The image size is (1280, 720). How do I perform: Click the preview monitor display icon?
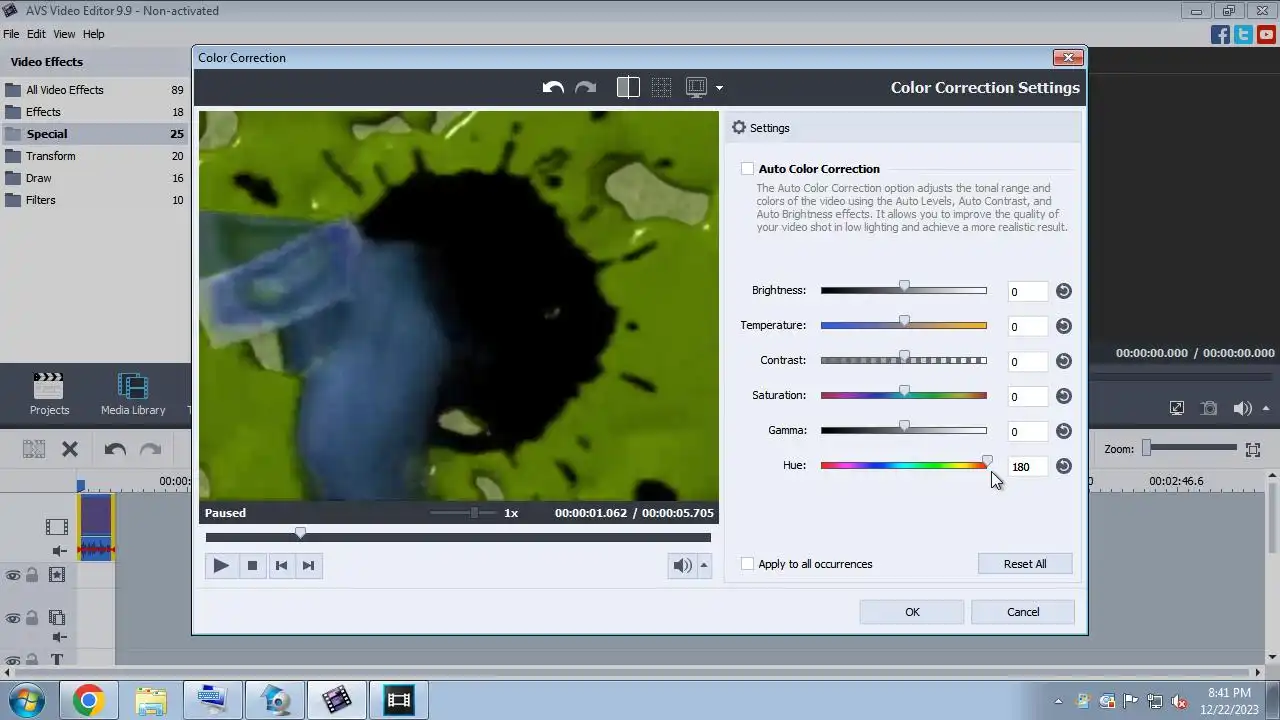pos(696,88)
